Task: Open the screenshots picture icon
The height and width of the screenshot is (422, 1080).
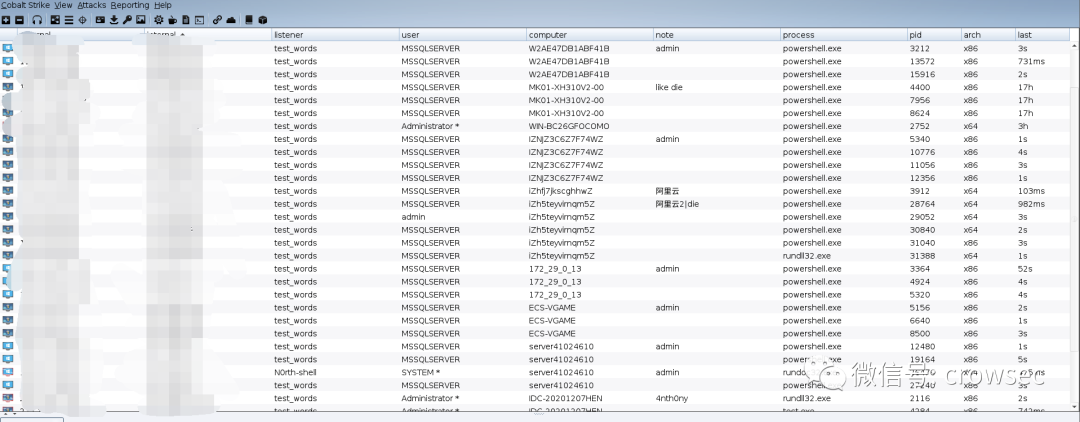Action: point(141,20)
